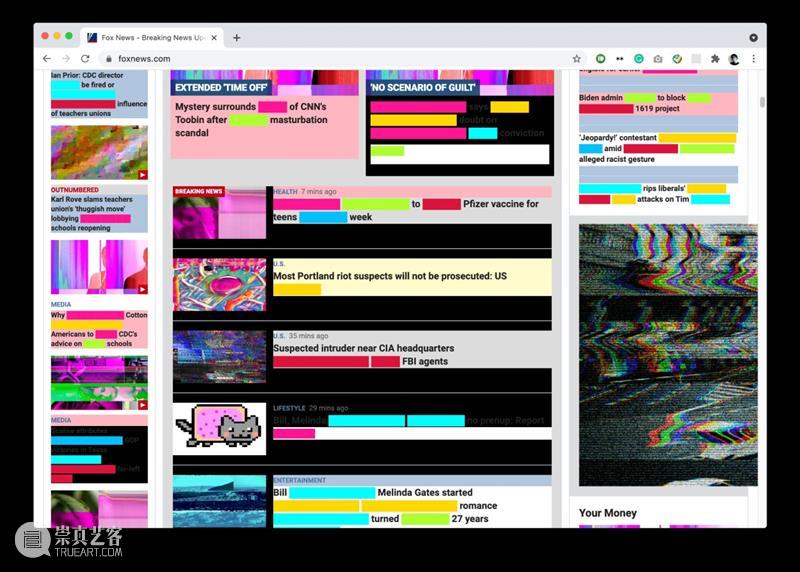Image resolution: width=800 pixels, height=572 pixels.
Task: Bookmark this page with the star
Action: coord(577,59)
